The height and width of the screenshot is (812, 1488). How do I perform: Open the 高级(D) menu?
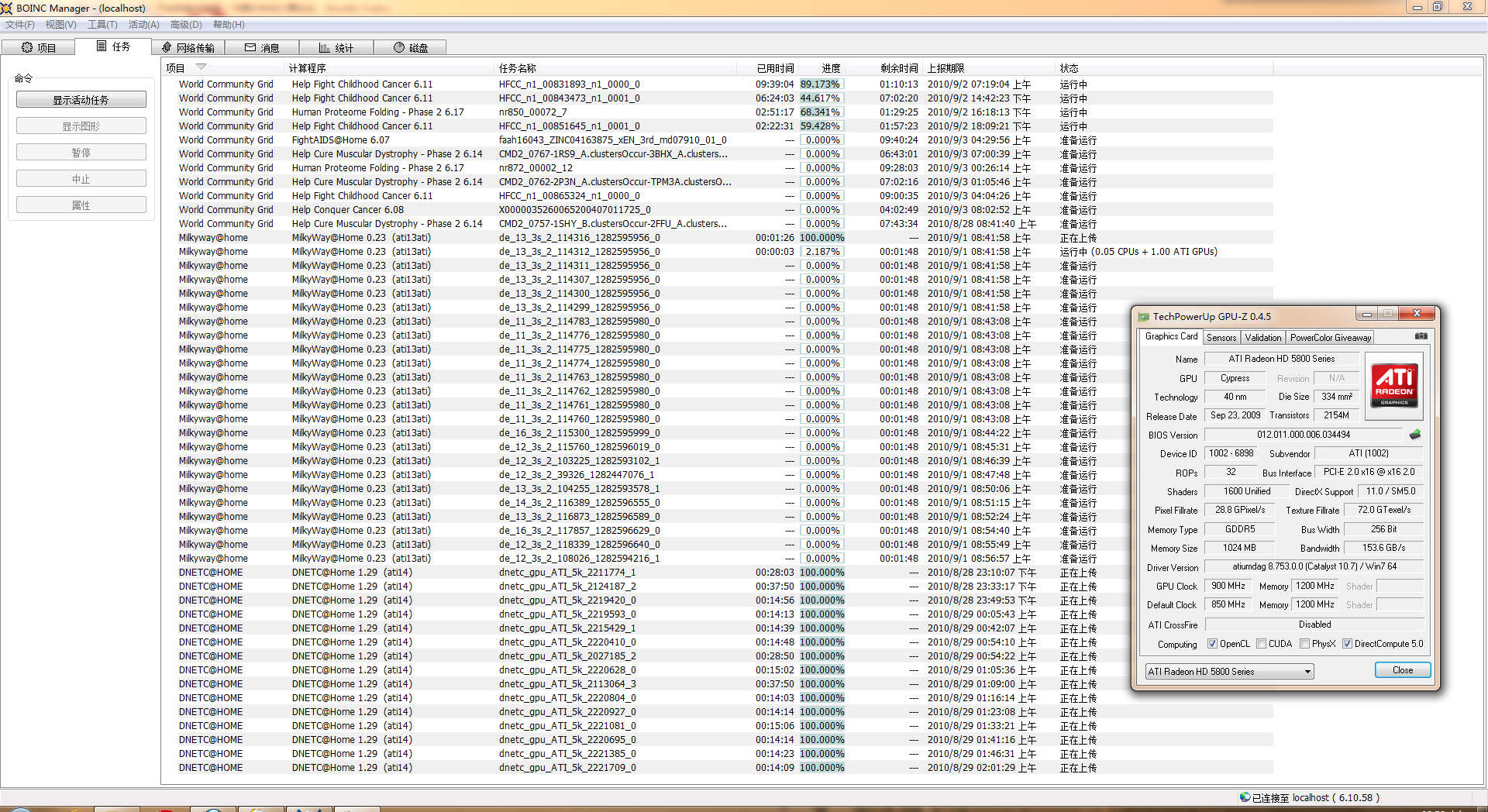[x=186, y=25]
